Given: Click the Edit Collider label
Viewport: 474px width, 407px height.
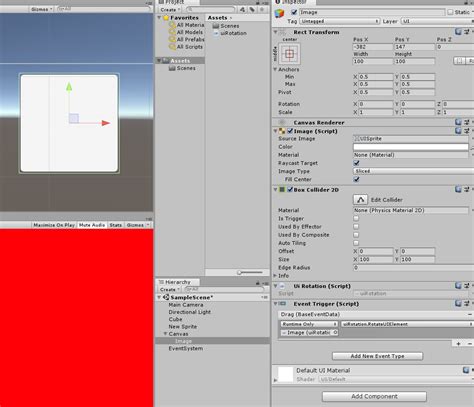Looking at the screenshot, I should click(x=387, y=200).
